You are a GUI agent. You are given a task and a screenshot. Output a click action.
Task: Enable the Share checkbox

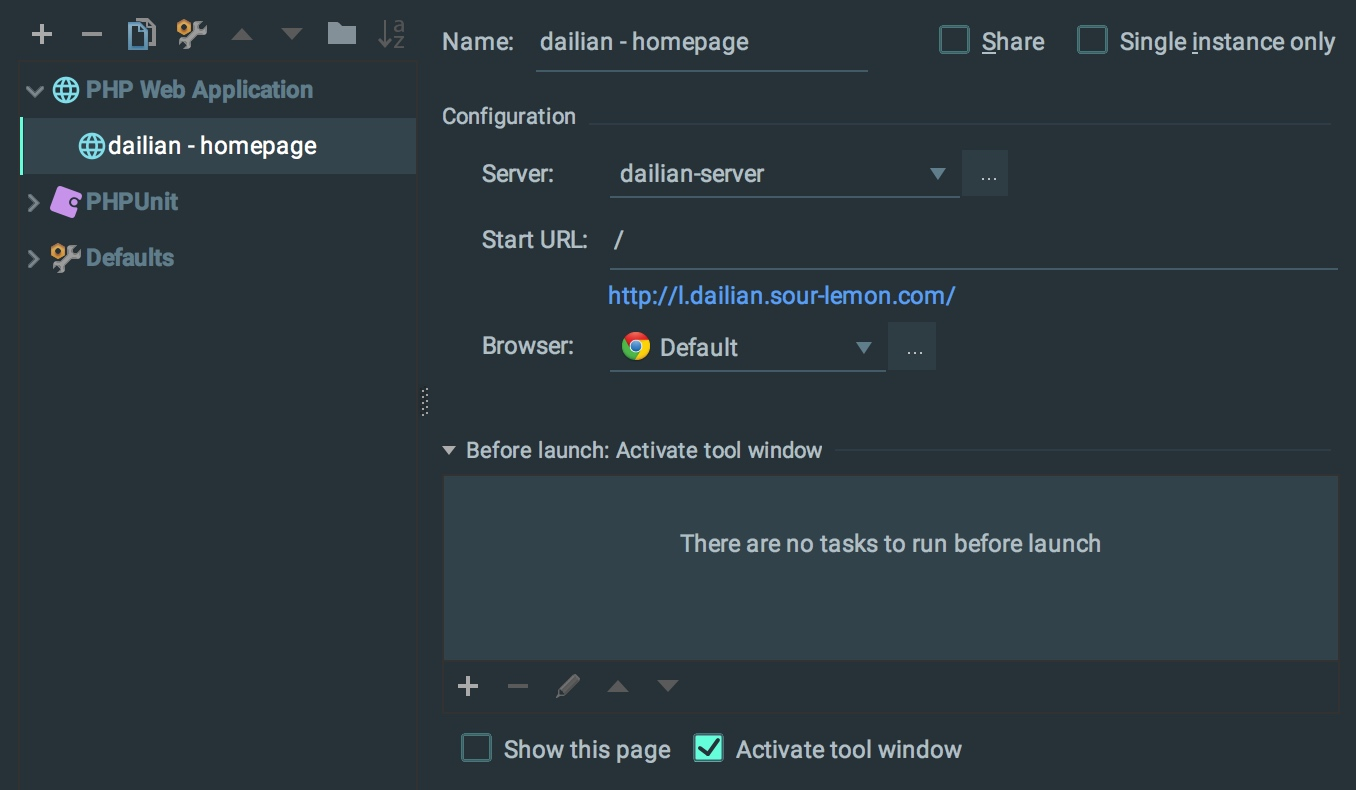pos(955,41)
